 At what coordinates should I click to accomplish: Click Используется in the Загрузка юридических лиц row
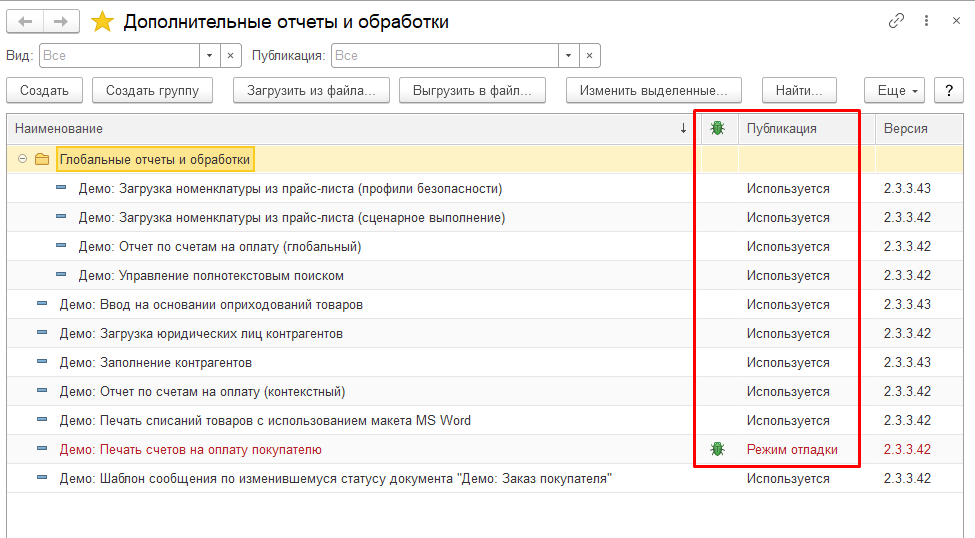point(788,333)
